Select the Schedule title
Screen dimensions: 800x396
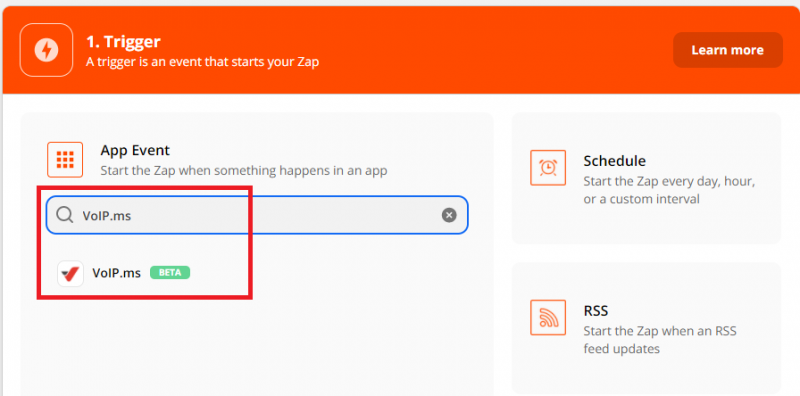click(615, 161)
